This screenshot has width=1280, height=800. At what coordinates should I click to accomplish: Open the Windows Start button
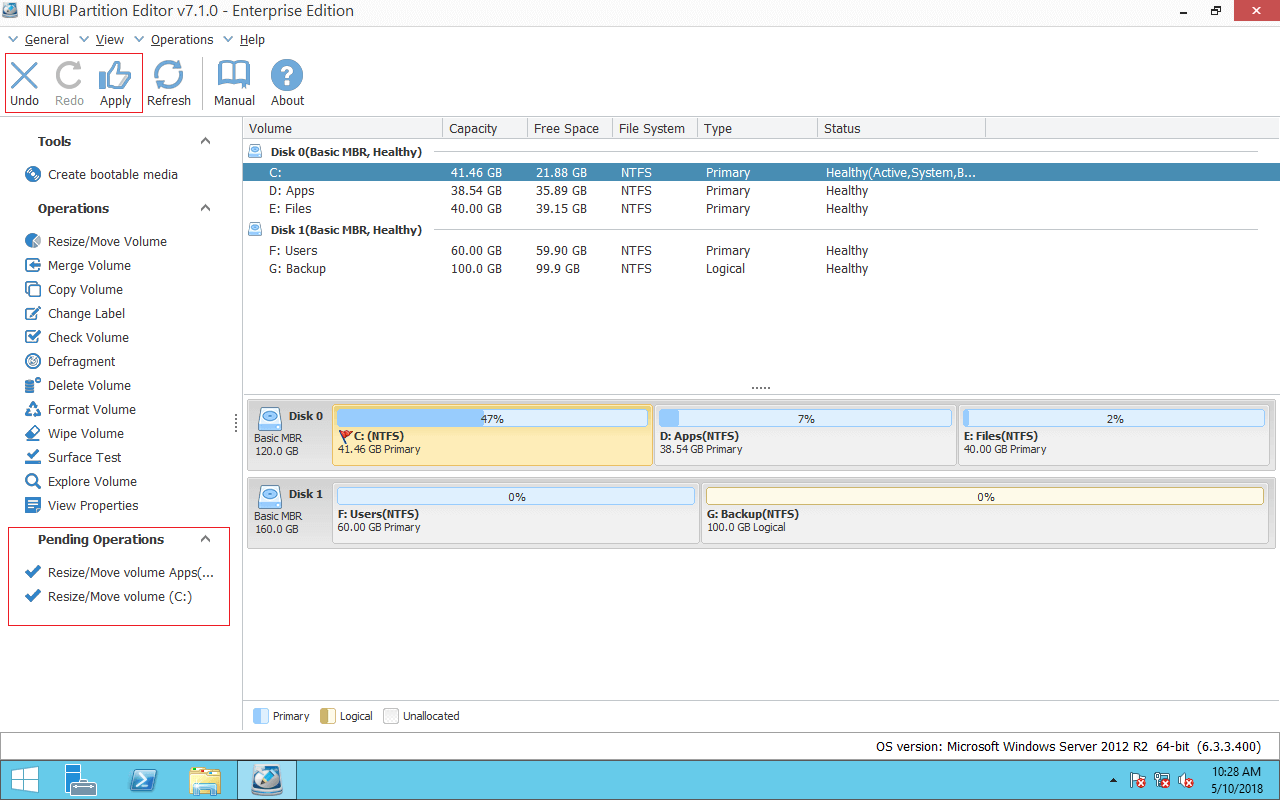pyautogui.click(x=24, y=780)
